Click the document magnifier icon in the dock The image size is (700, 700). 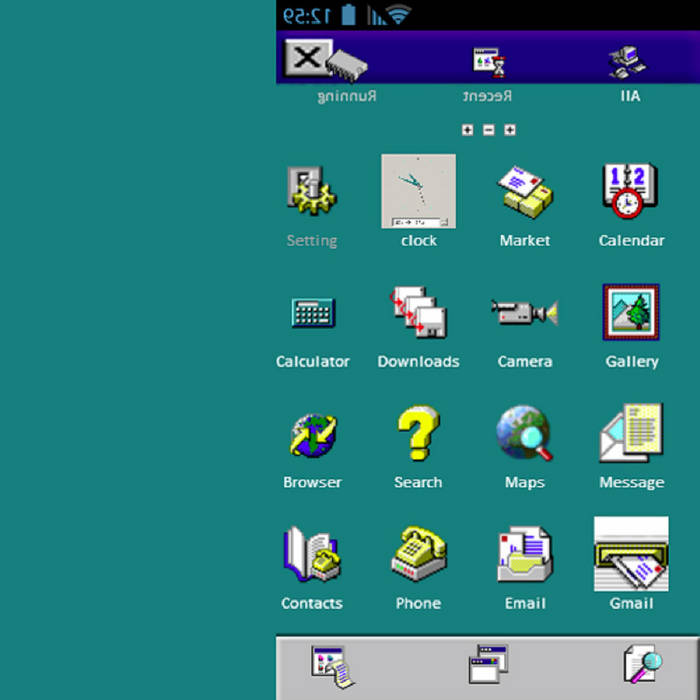tap(641, 665)
